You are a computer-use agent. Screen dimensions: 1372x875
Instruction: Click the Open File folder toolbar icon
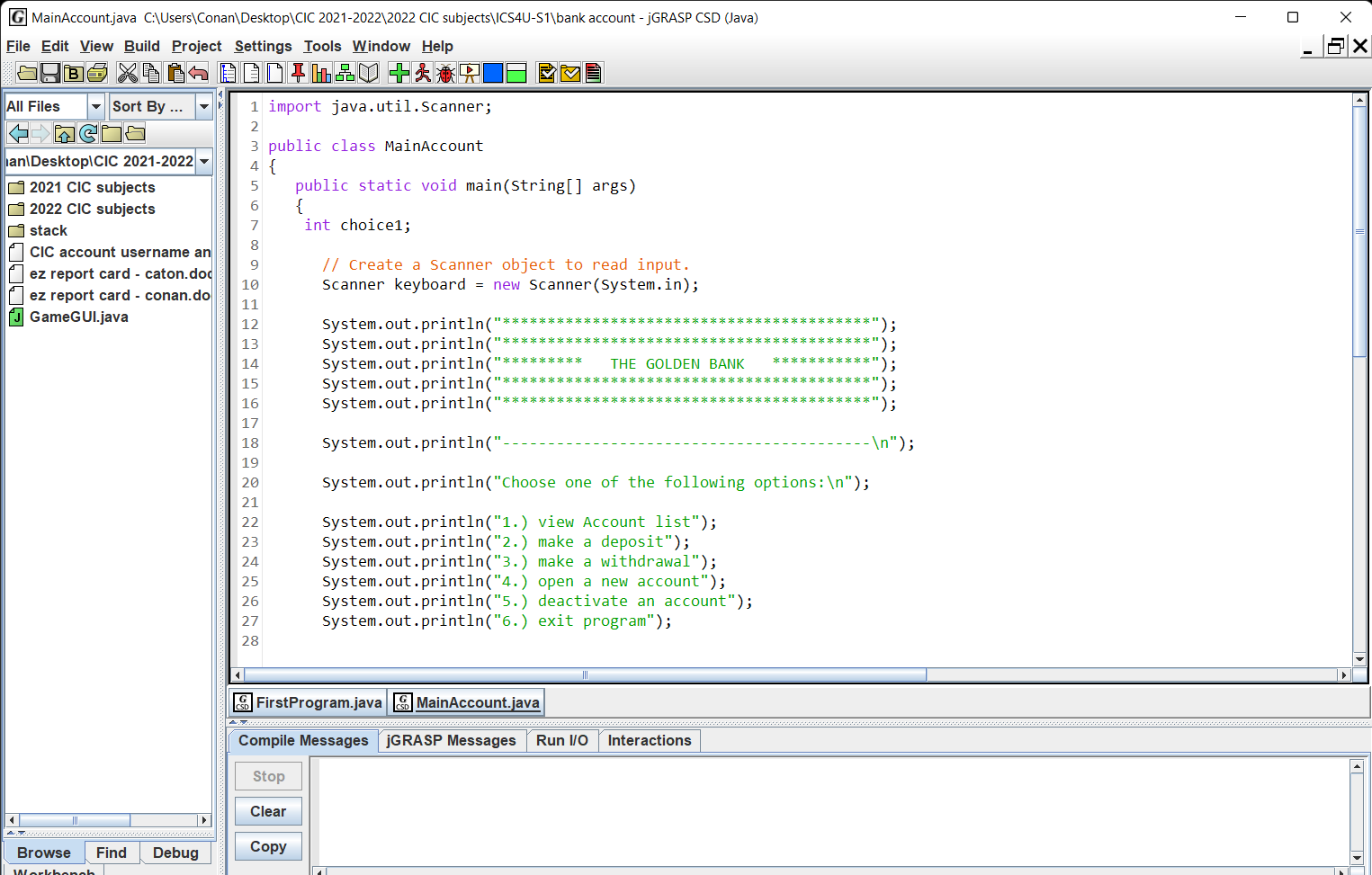pos(27,73)
